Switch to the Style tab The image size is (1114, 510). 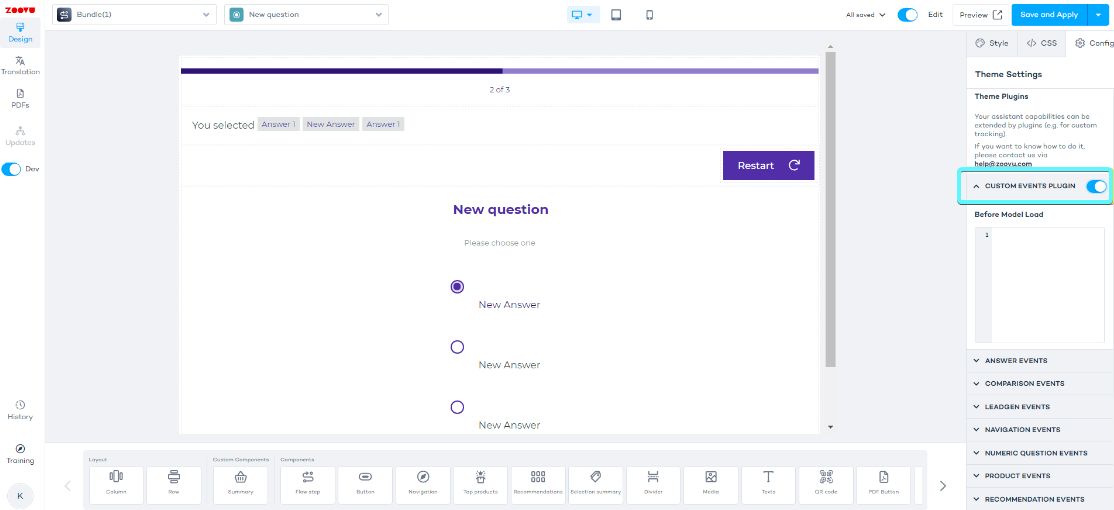[992, 43]
